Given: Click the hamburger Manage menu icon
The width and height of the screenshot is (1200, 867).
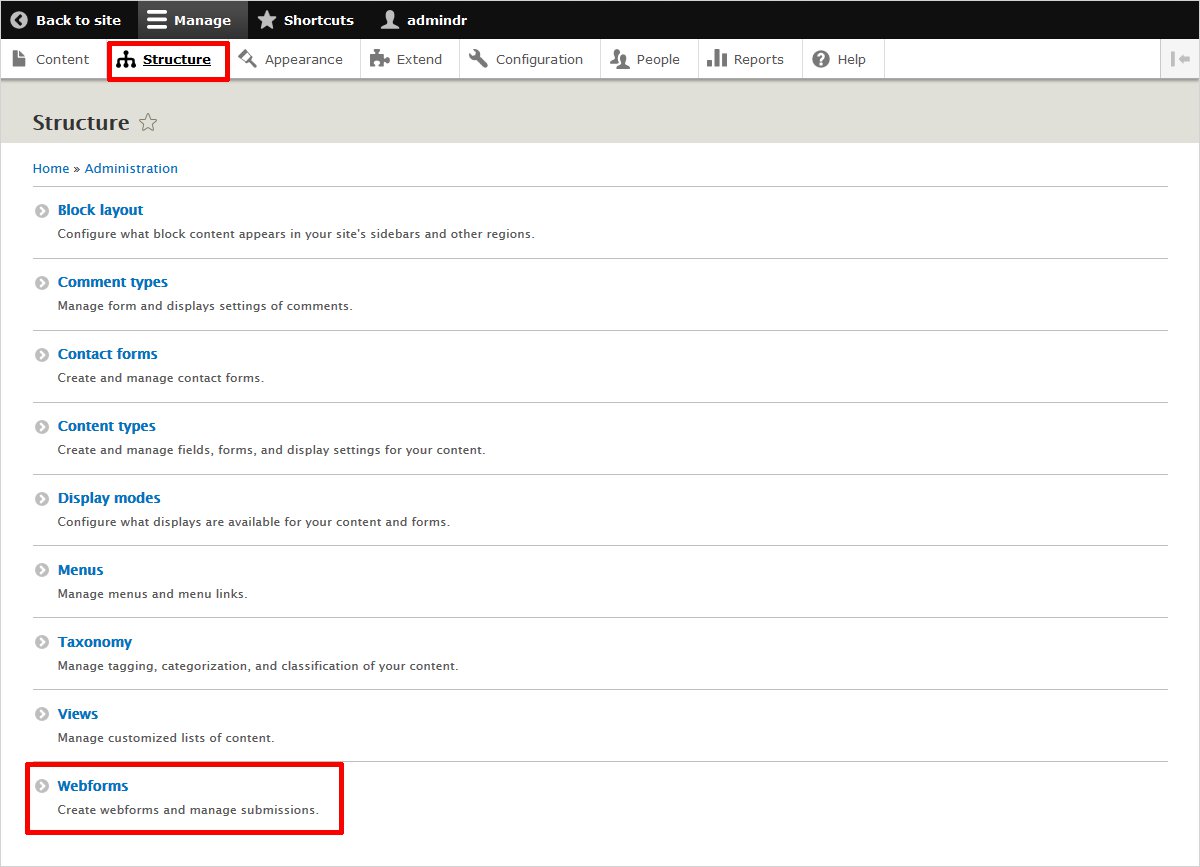Looking at the screenshot, I should [x=157, y=20].
